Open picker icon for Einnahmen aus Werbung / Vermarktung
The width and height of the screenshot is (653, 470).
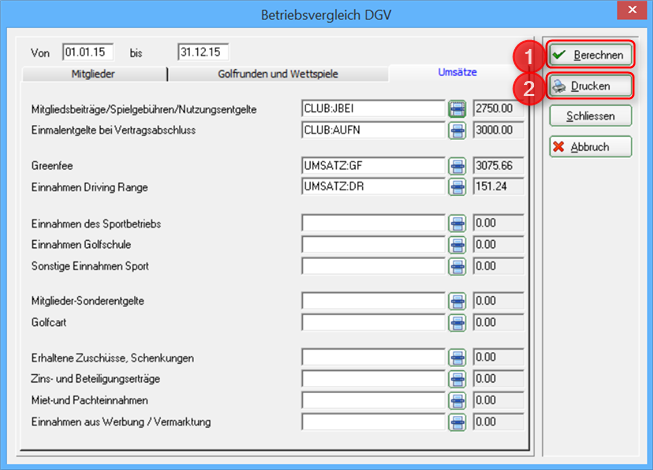457,422
